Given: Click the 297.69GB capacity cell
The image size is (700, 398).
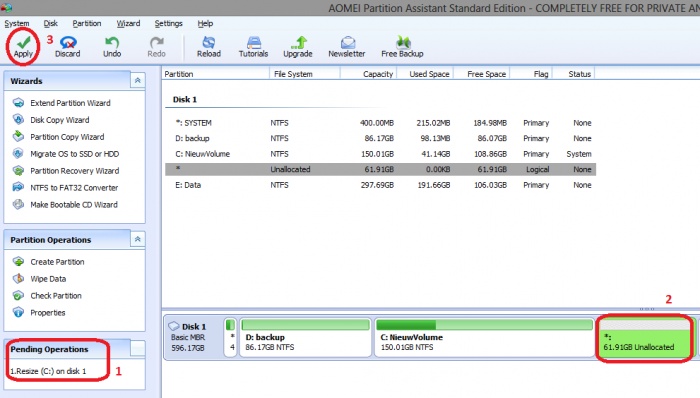Looking at the screenshot, I should point(377,185).
